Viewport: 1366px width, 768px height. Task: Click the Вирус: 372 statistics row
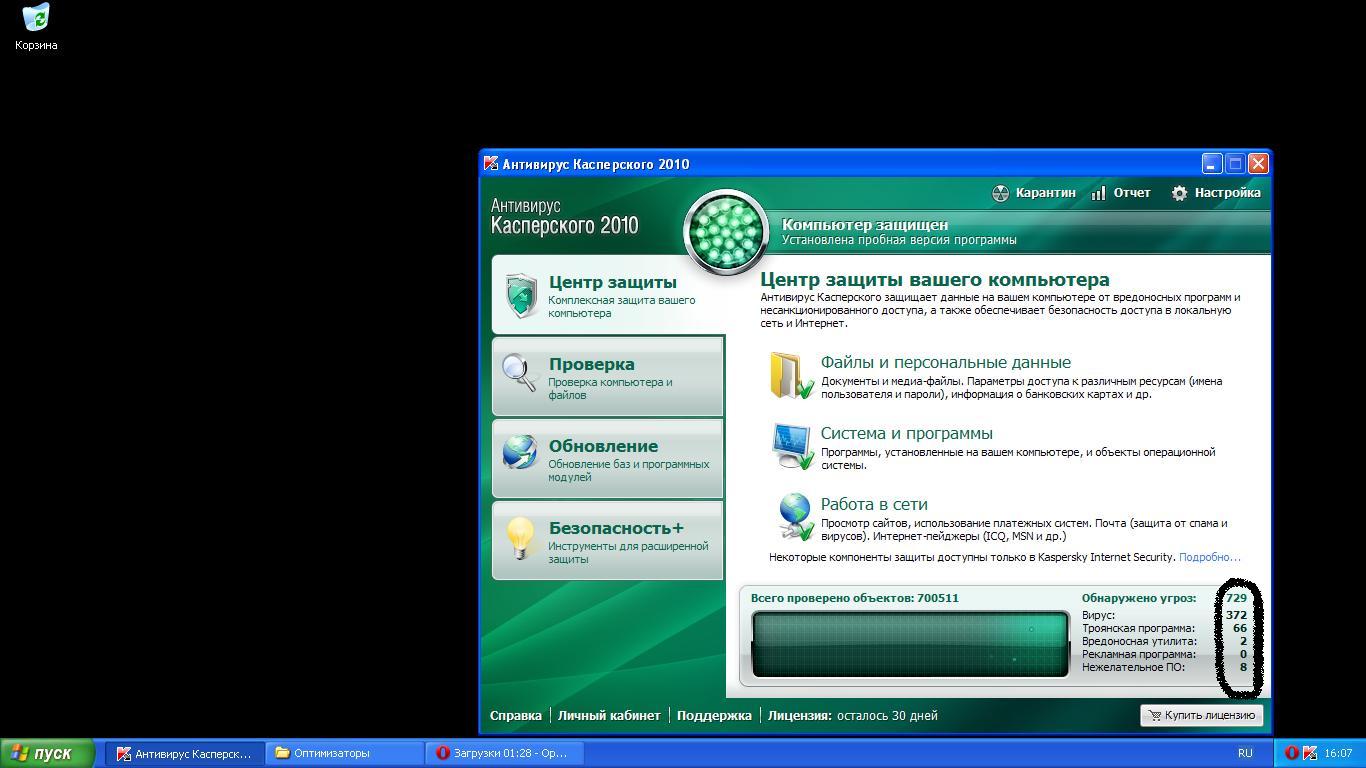(x=1164, y=615)
